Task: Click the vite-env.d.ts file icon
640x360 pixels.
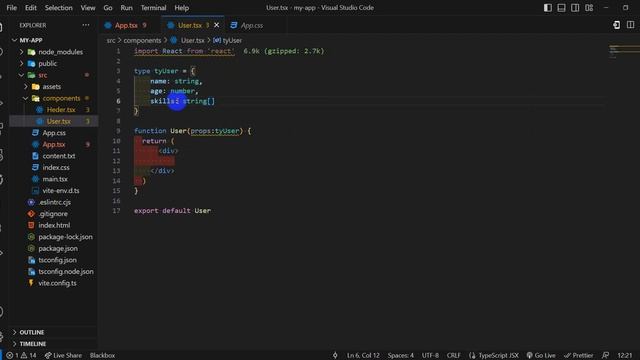Action: (x=36, y=191)
